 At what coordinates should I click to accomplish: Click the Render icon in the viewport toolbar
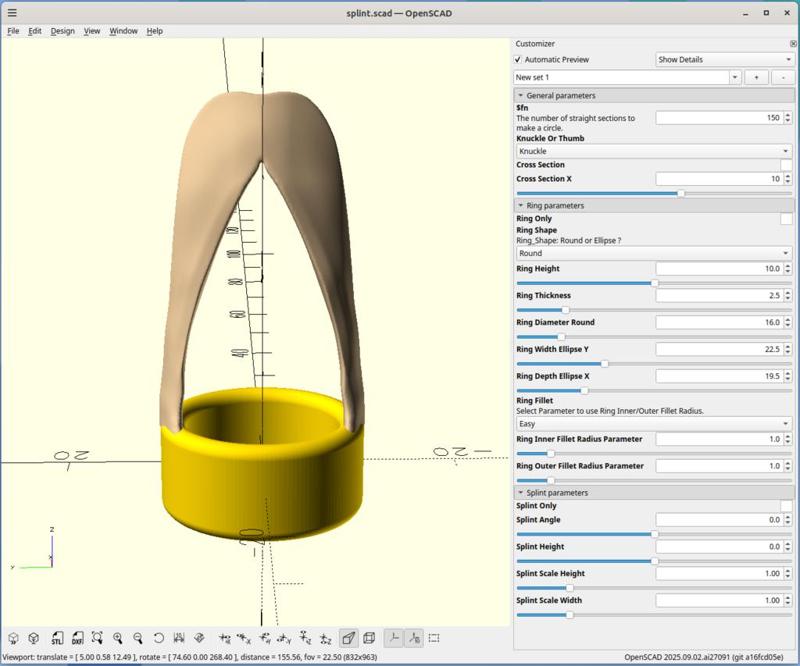[x=34, y=638]
